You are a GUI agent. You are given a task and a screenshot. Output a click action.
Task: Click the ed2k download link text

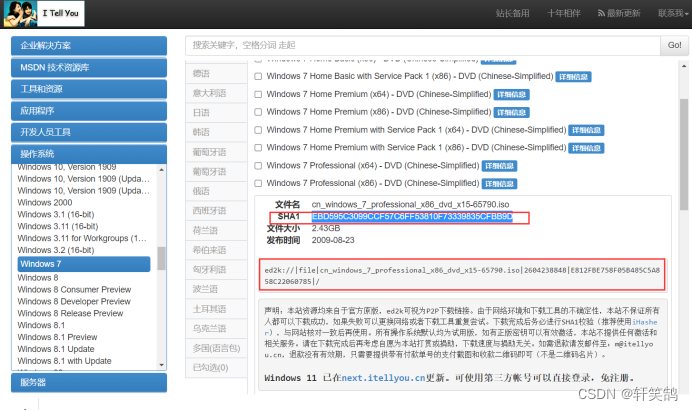coord(462,275)
